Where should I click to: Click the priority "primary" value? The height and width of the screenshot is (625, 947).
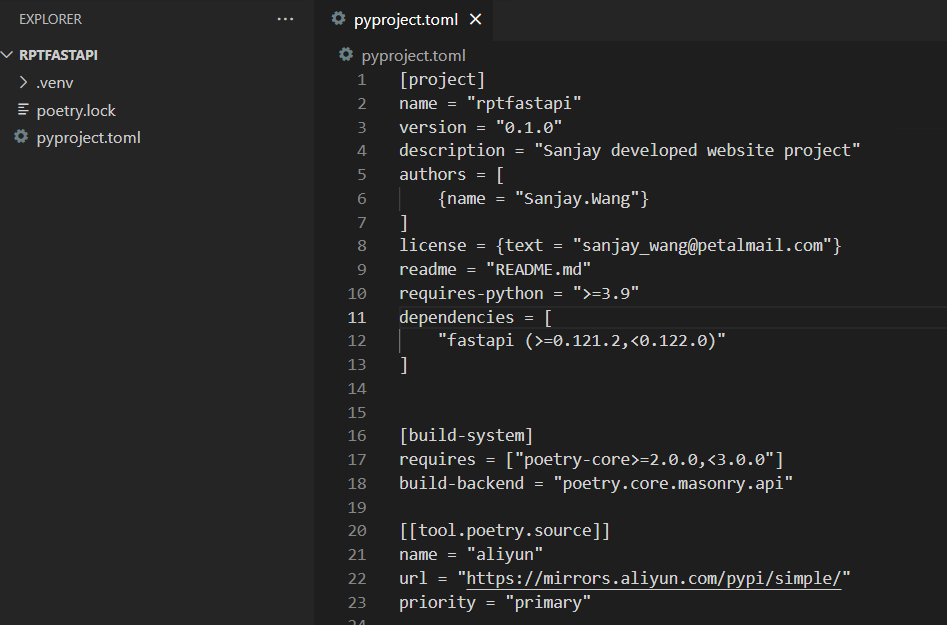tap(548, 603)
